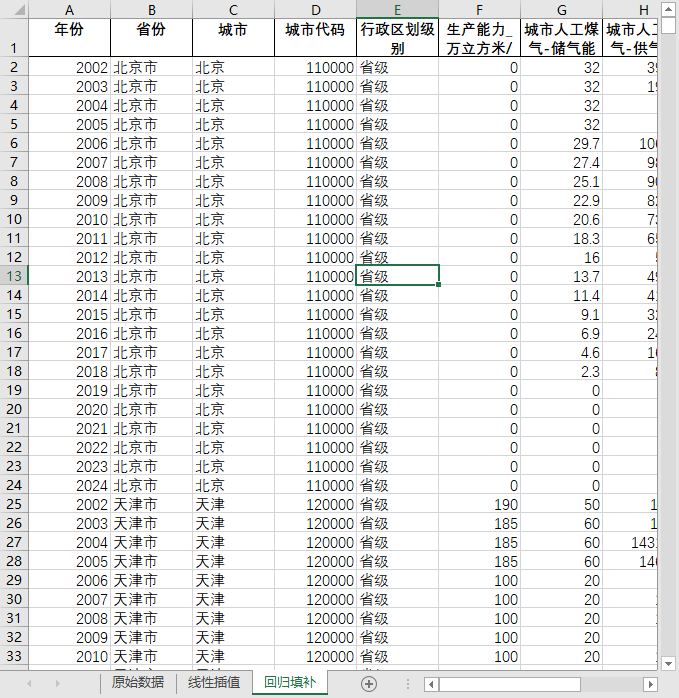Screen dimensions: 679x698
Task: Click the 城市 header cell
Action: pyautogui.click(x=233, y=37)
